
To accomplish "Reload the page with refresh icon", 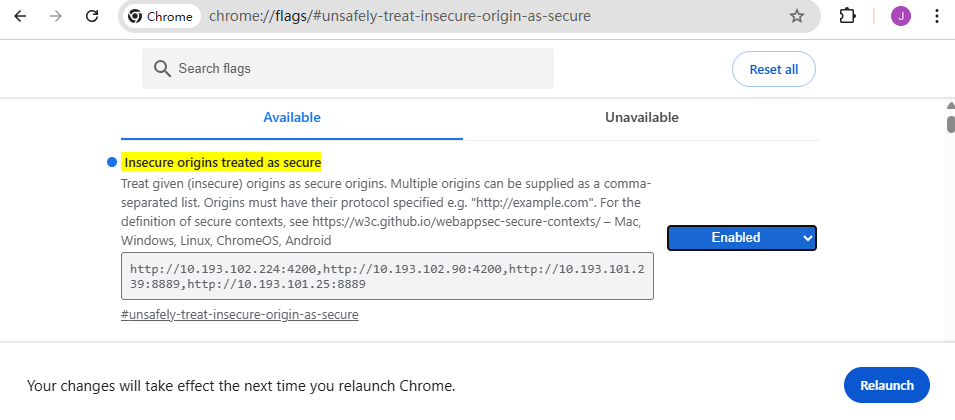I will click(x=92, y=16).
